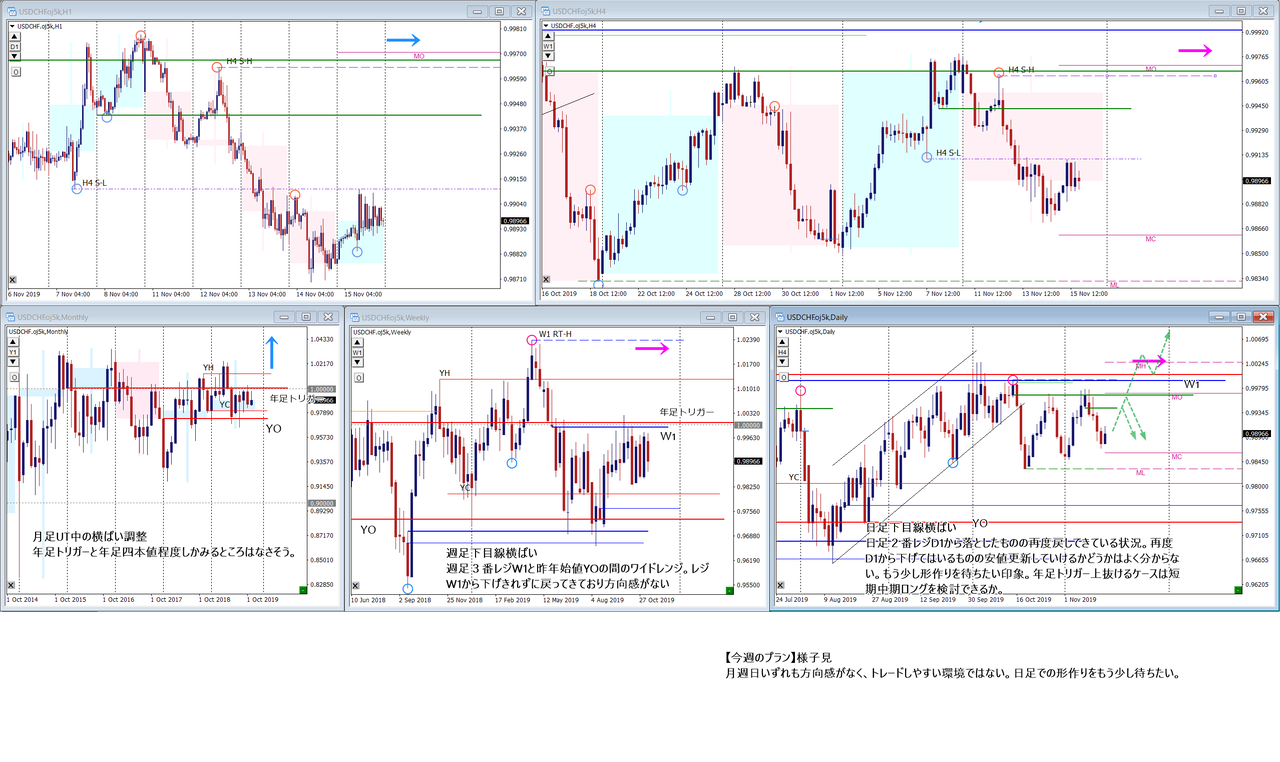Click the Y1 timeframe button in Monthly chart
This screenshot has width=1280, height=762.
pyautogui.click(x=15, y=352)
